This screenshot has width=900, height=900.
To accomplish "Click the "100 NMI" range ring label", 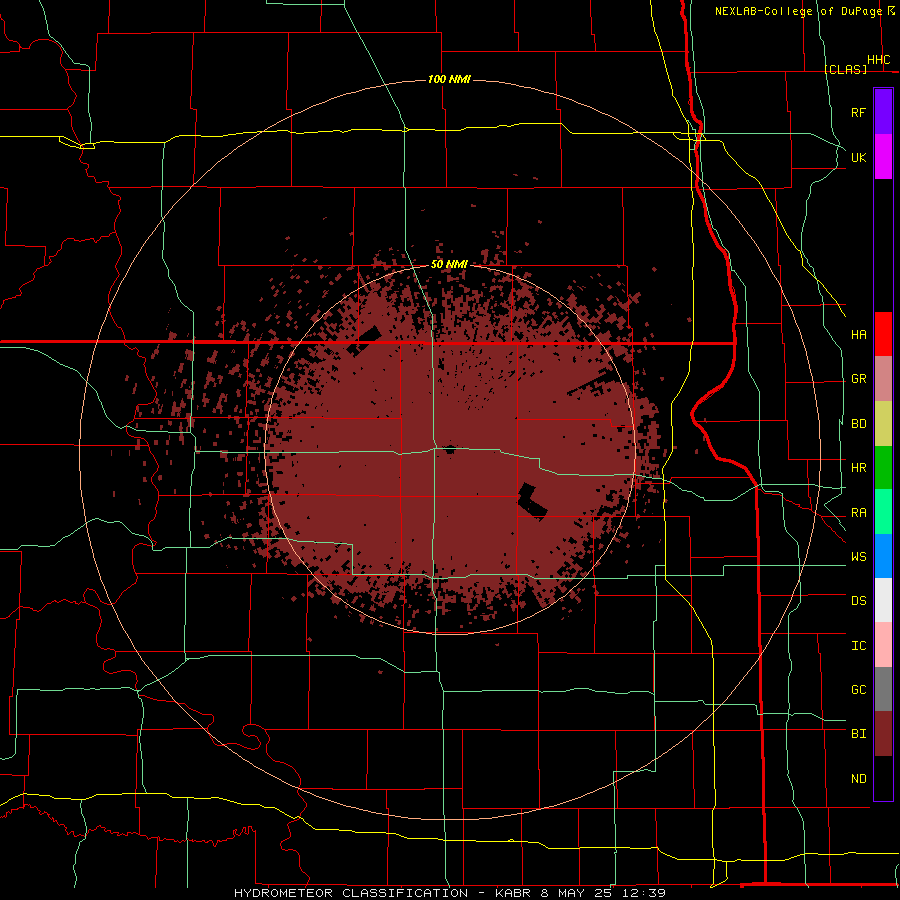I will coord(449,79).
